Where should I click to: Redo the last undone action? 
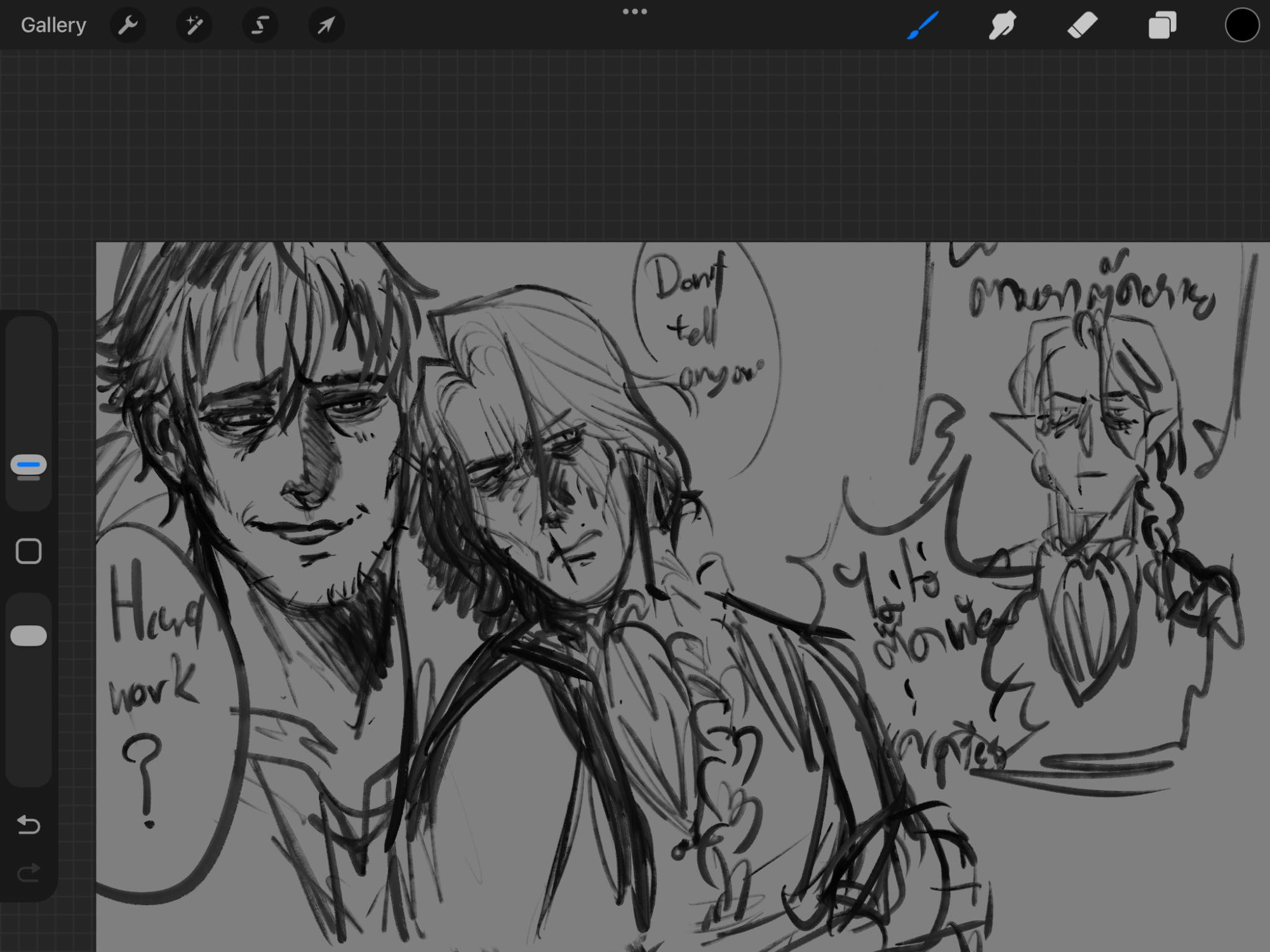(x=29, y=874)
